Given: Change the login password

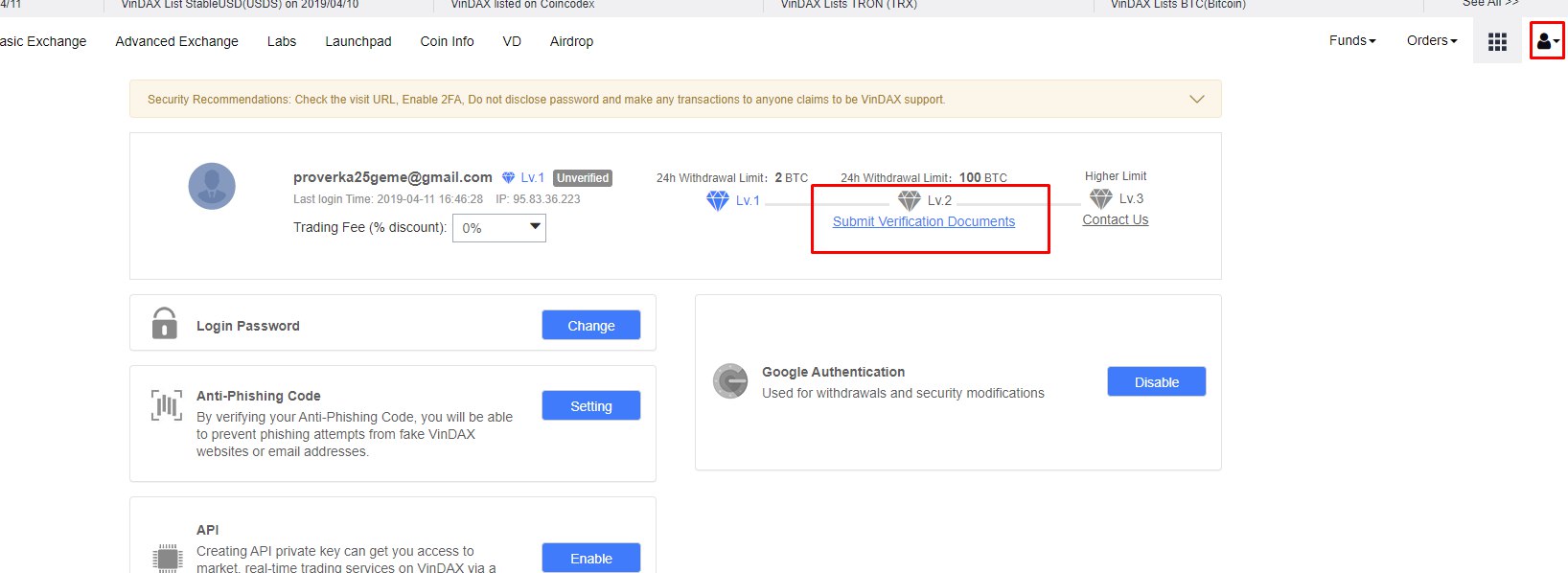Looking at the screenshot, I should coord(591,325).
